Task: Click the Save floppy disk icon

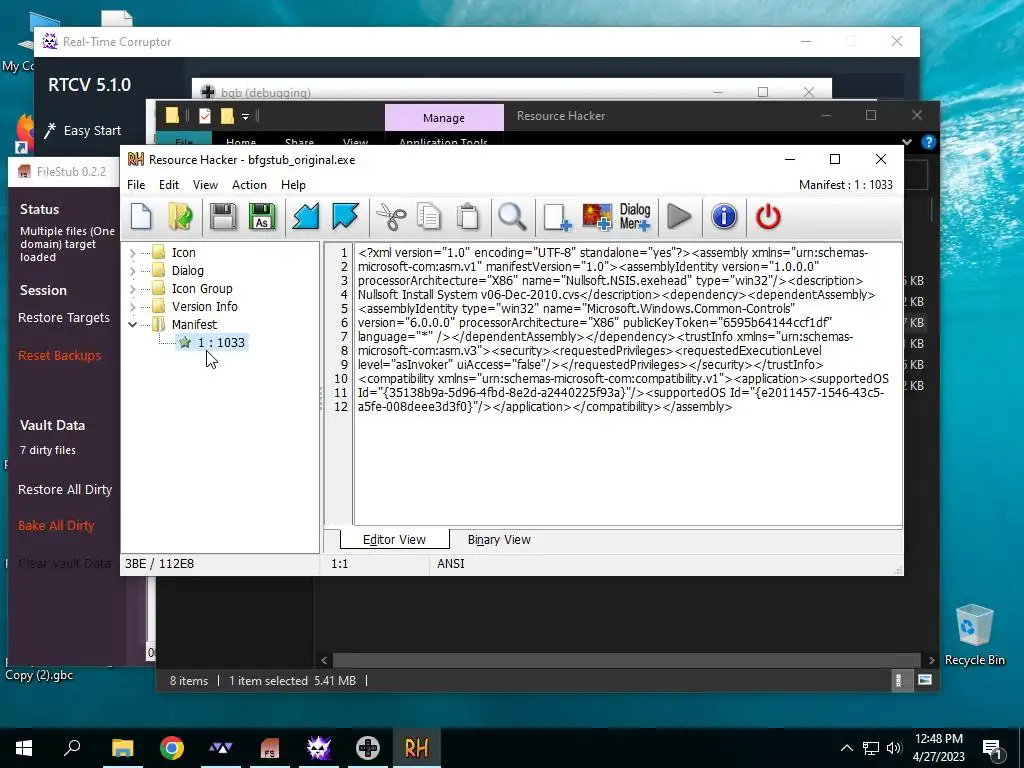Action: click(223, 217)
